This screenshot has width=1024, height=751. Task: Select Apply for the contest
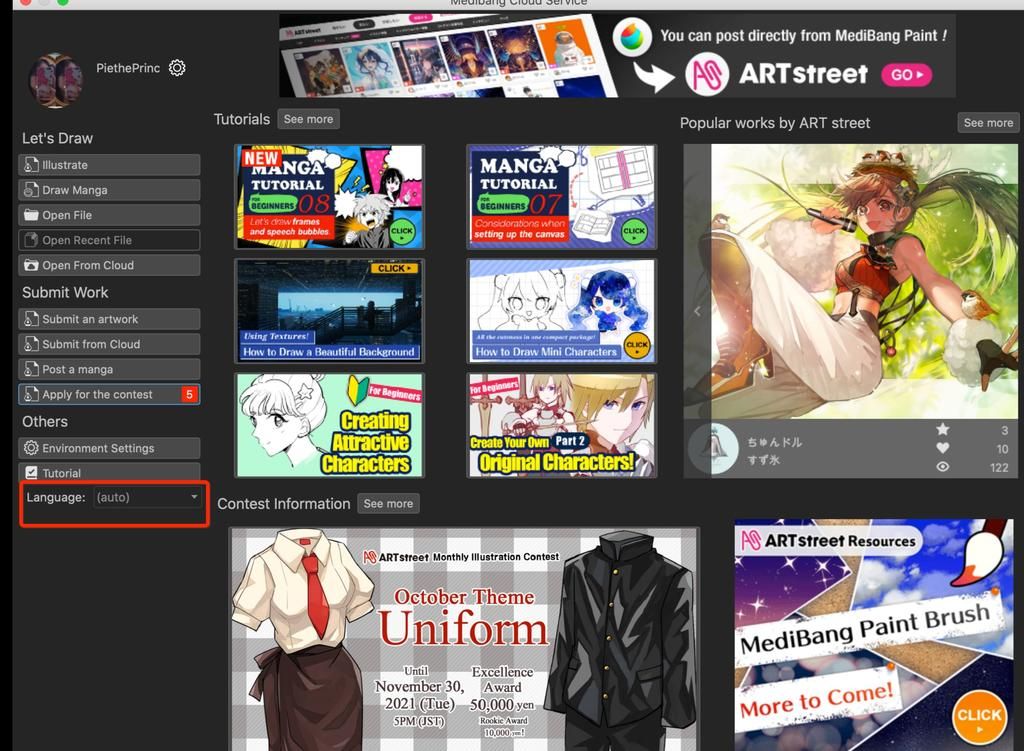click(109, 394)
